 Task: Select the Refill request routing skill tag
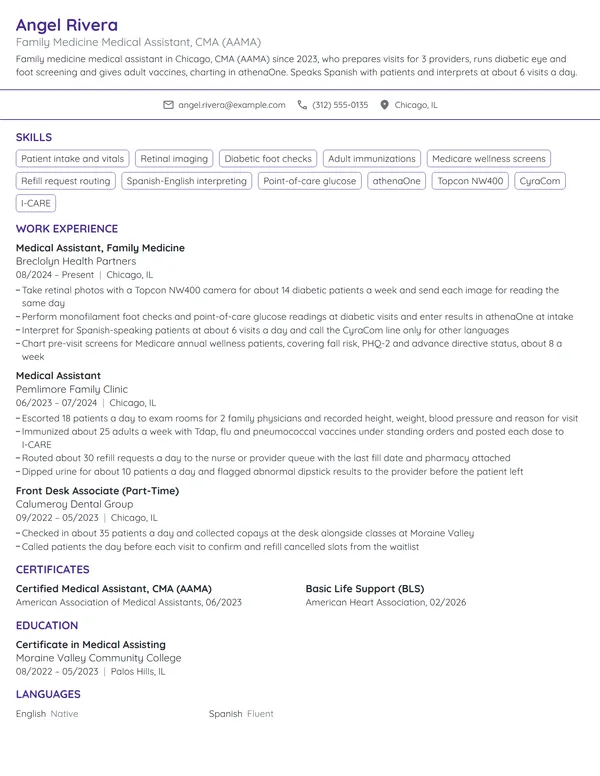pyautogui.click(x=66, y=181)
